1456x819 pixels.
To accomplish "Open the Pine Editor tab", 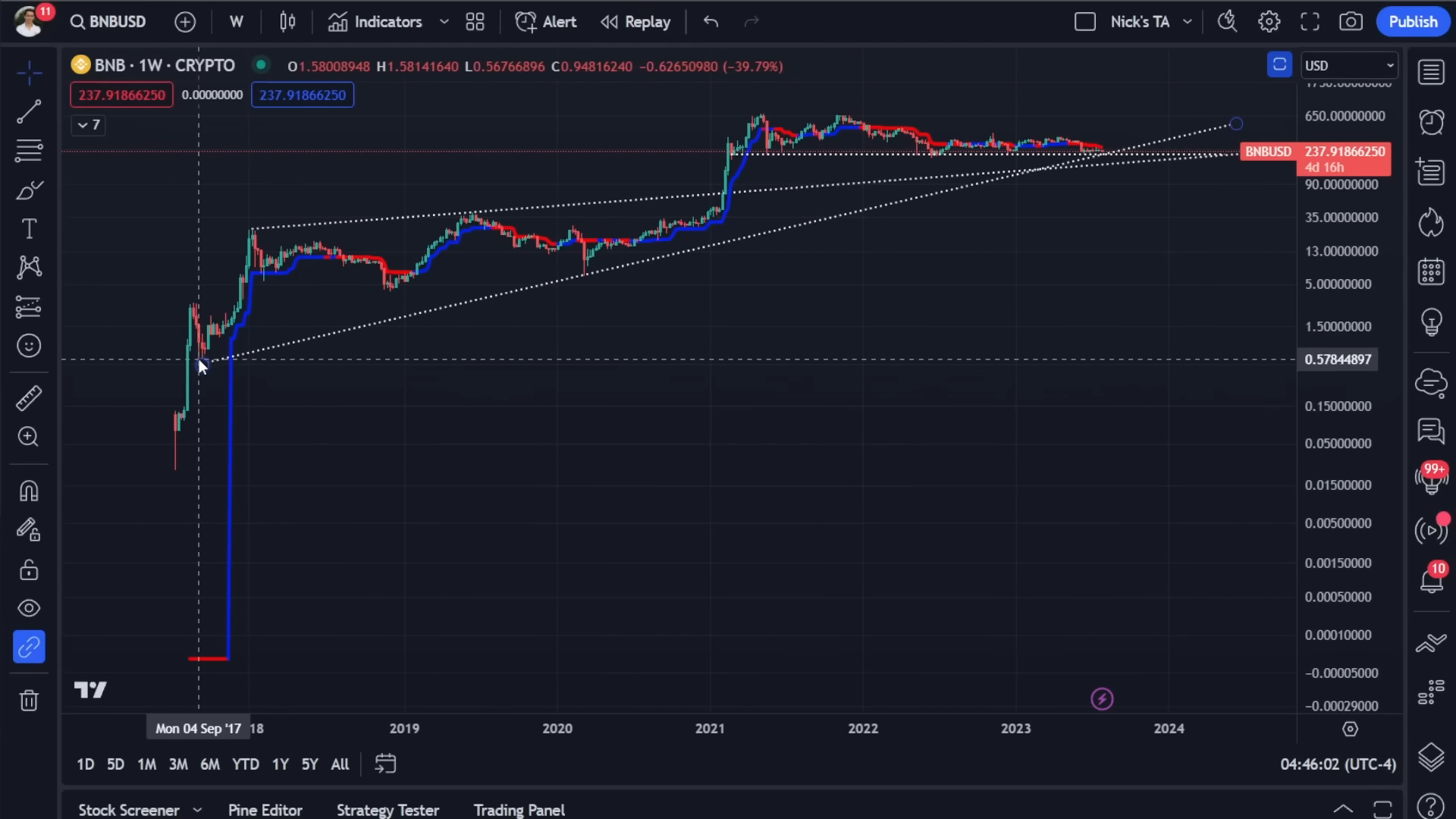I will click(265, 810).
